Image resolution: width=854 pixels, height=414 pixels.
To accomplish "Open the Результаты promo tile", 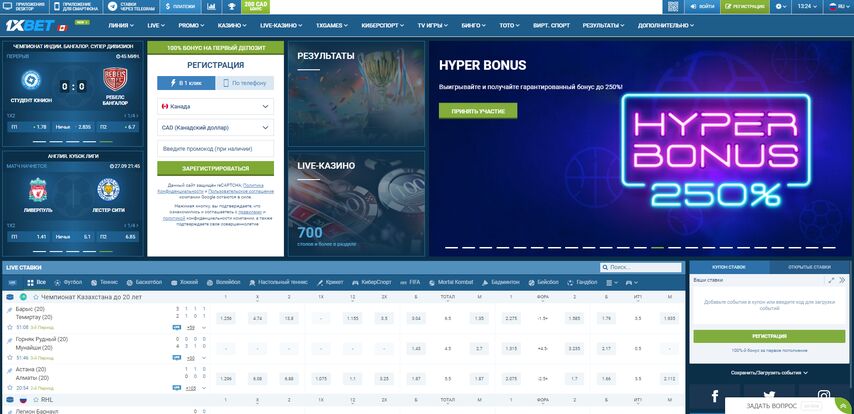I will [356, 93].
